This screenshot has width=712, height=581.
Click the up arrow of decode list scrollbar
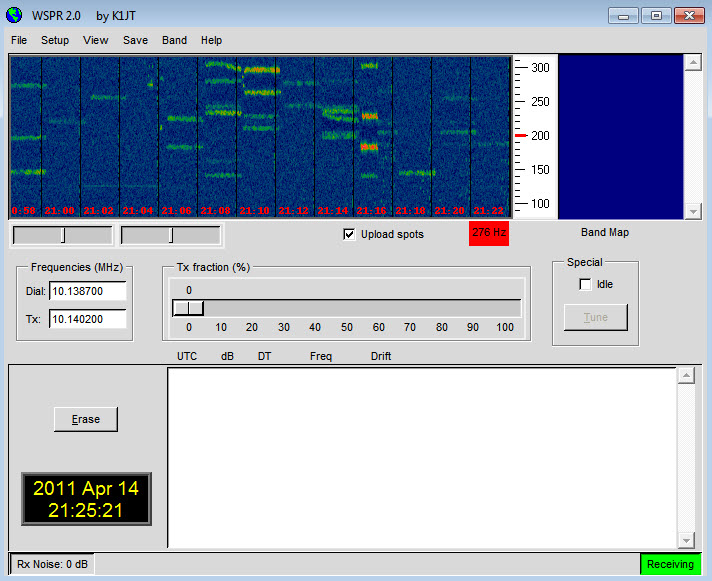coord(686,376)
